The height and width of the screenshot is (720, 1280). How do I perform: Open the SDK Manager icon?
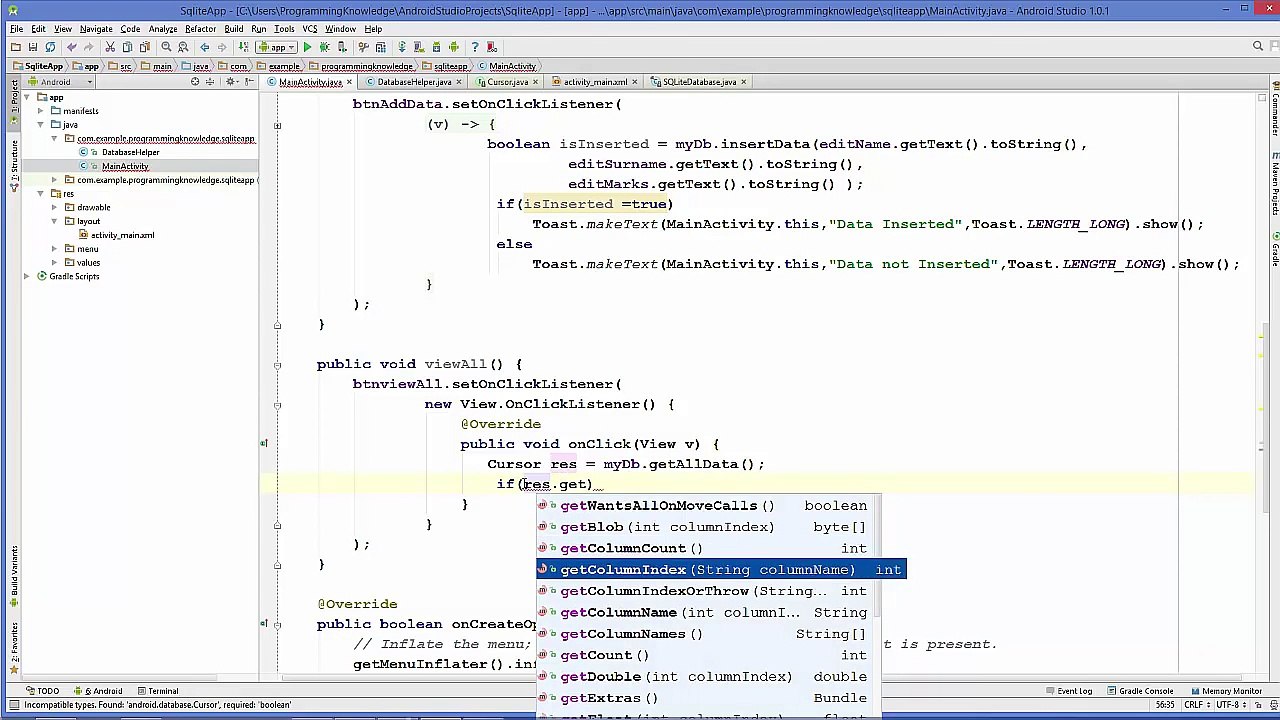pos(436,47)
